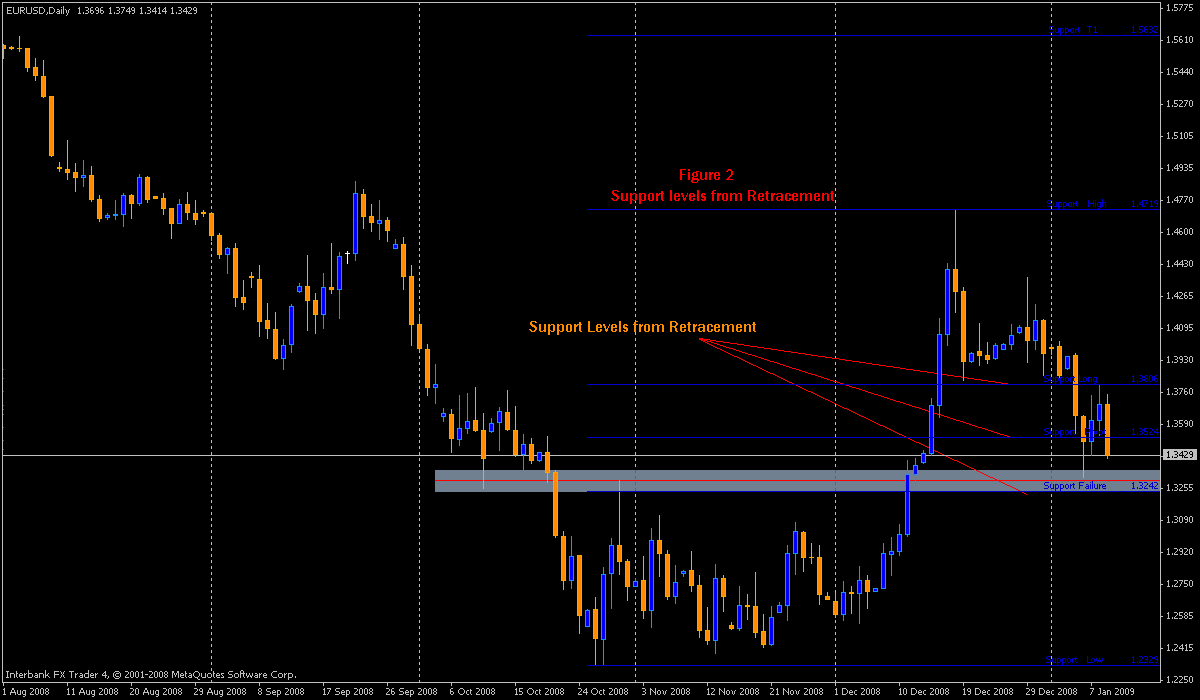Click the '1 Aug 2008' date label

click(26, 692)
